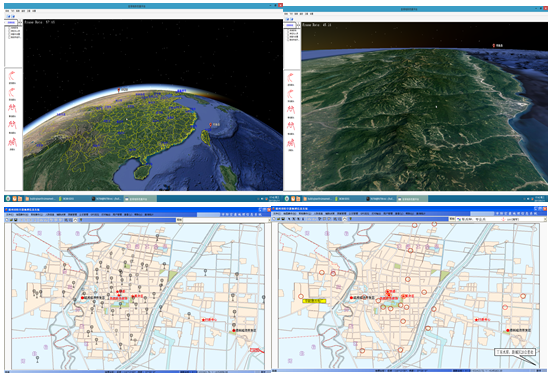
Task: Open the search dropdown arrow in left map toolbar
Action: 269,220
